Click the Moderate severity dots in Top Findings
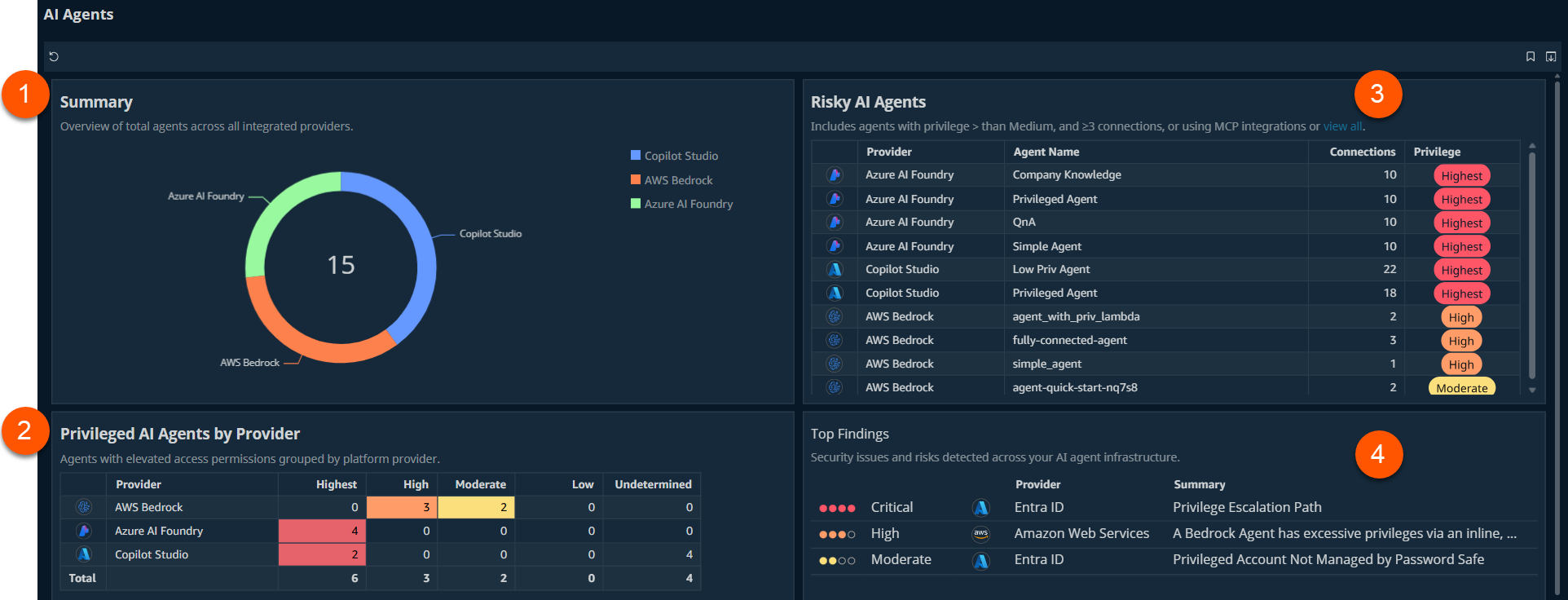 point(837,560)
